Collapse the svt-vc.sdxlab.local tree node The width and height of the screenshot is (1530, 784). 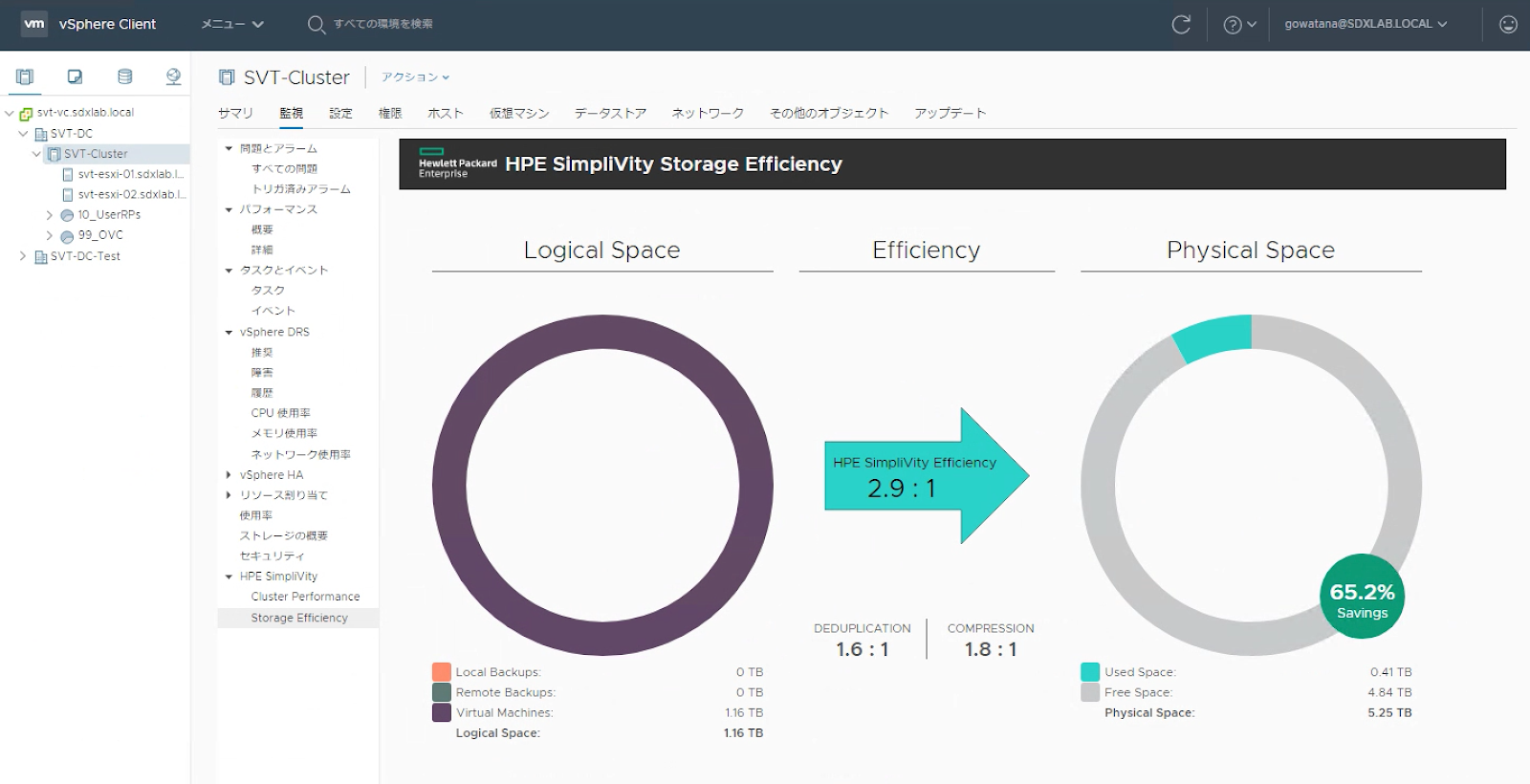10,113
